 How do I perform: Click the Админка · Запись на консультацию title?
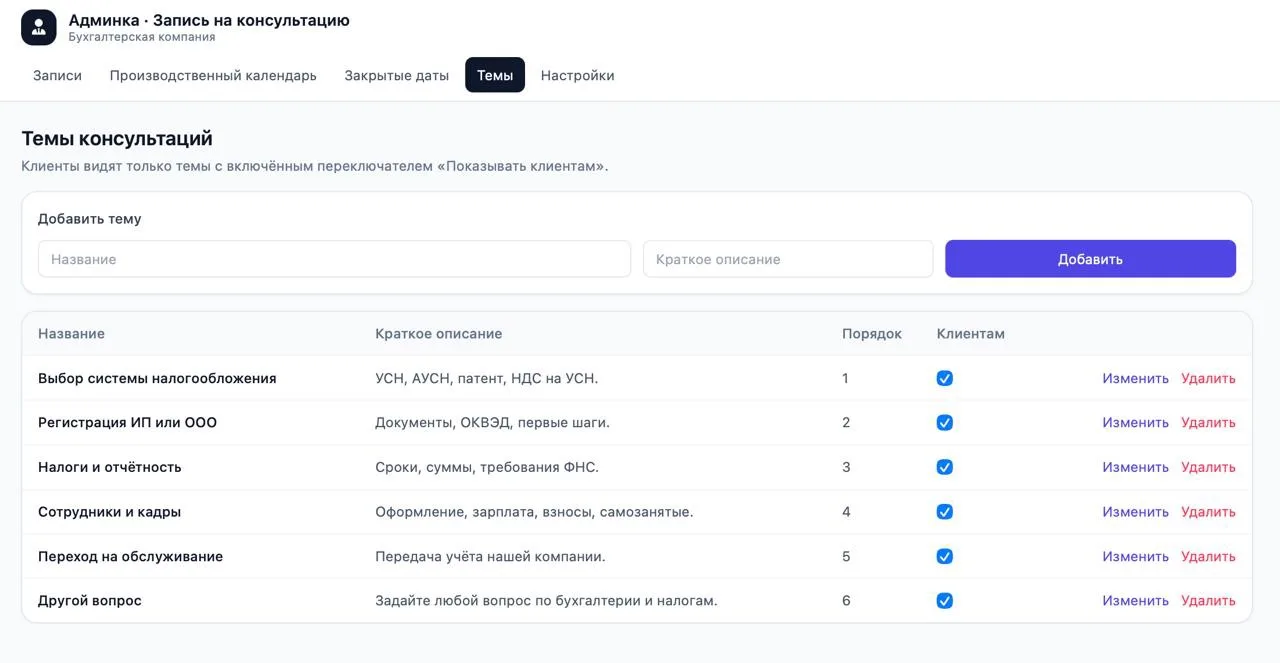[209, 20]
